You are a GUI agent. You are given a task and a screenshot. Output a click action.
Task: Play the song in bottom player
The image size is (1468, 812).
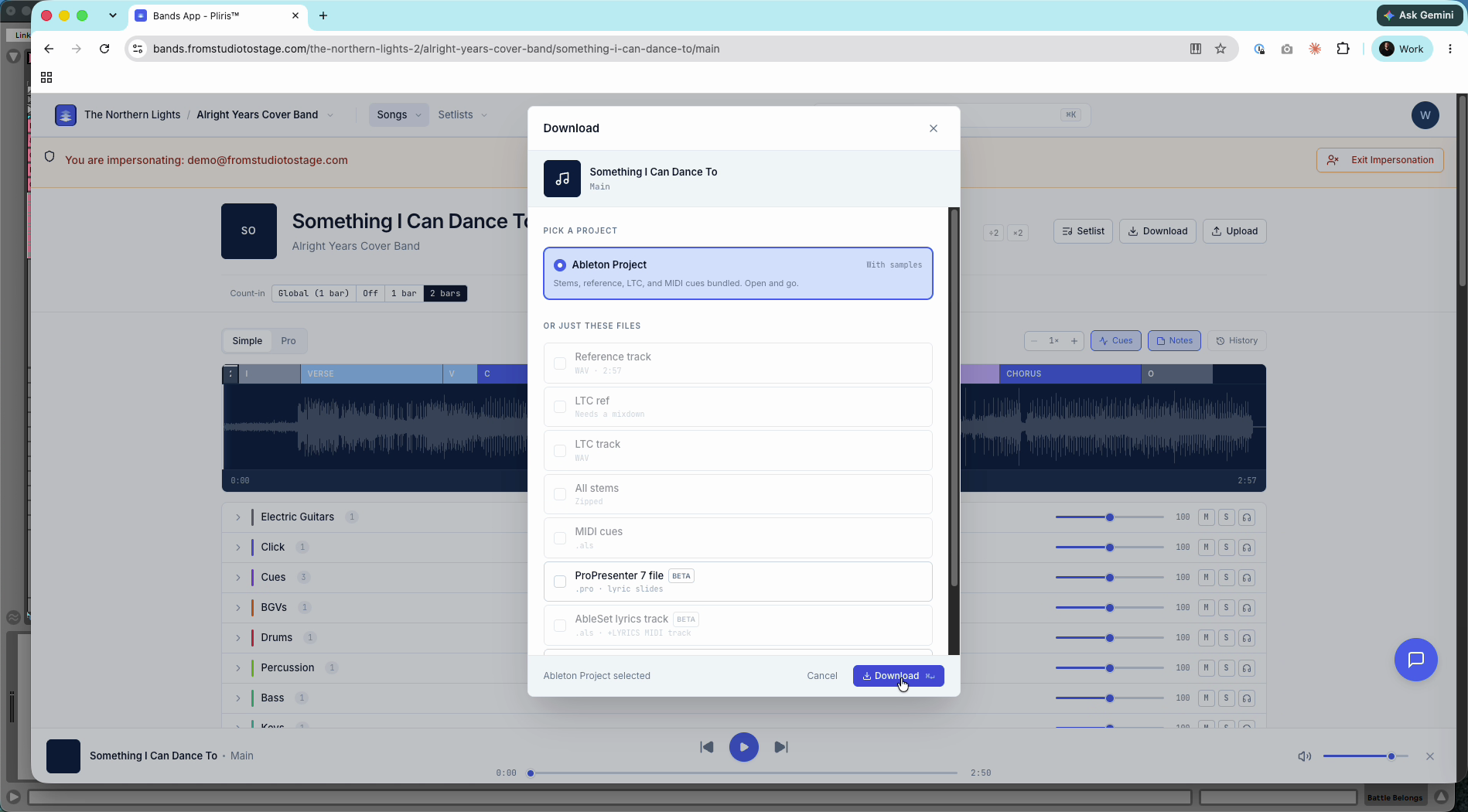743,747
